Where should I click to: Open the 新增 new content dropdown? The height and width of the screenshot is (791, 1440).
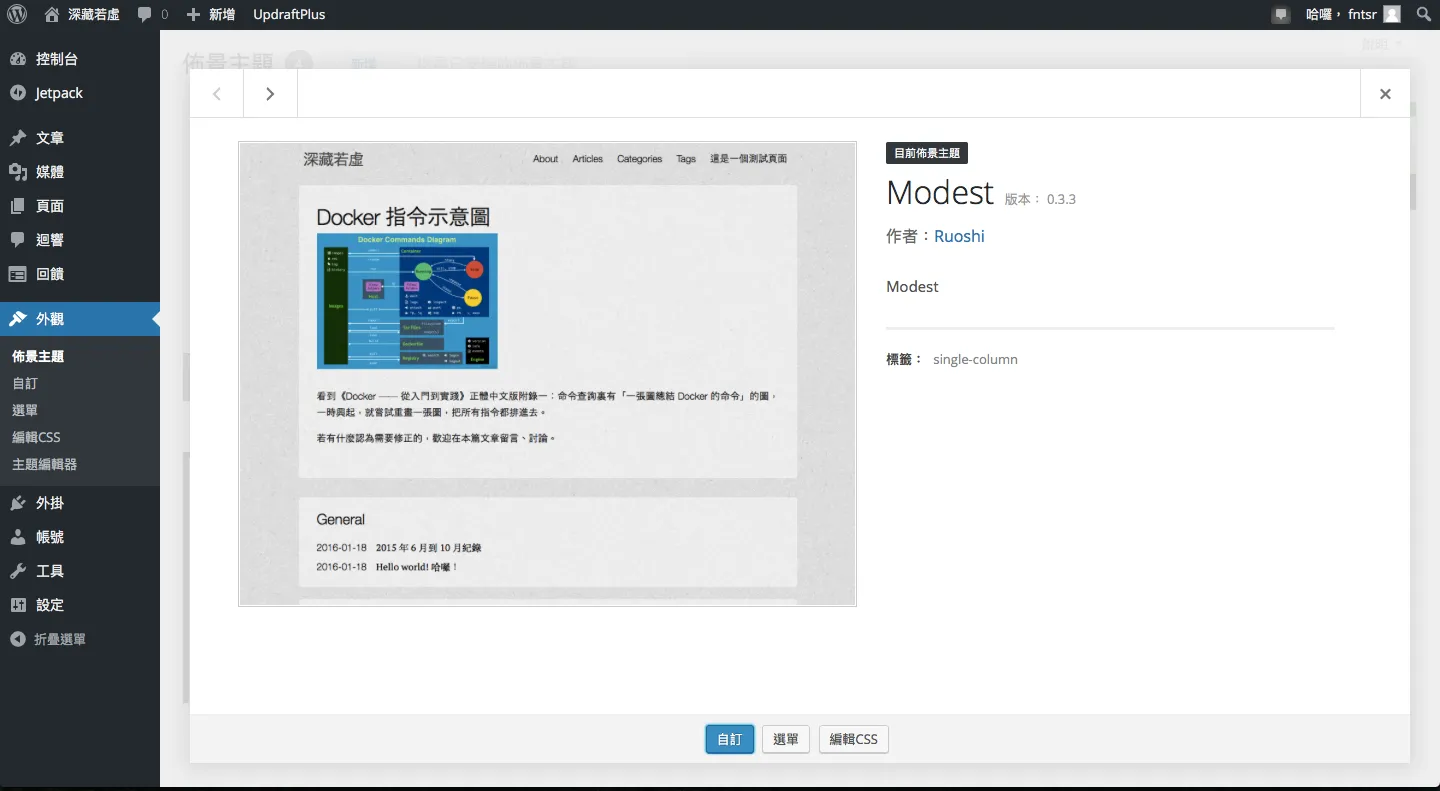[x=211, y=14]
